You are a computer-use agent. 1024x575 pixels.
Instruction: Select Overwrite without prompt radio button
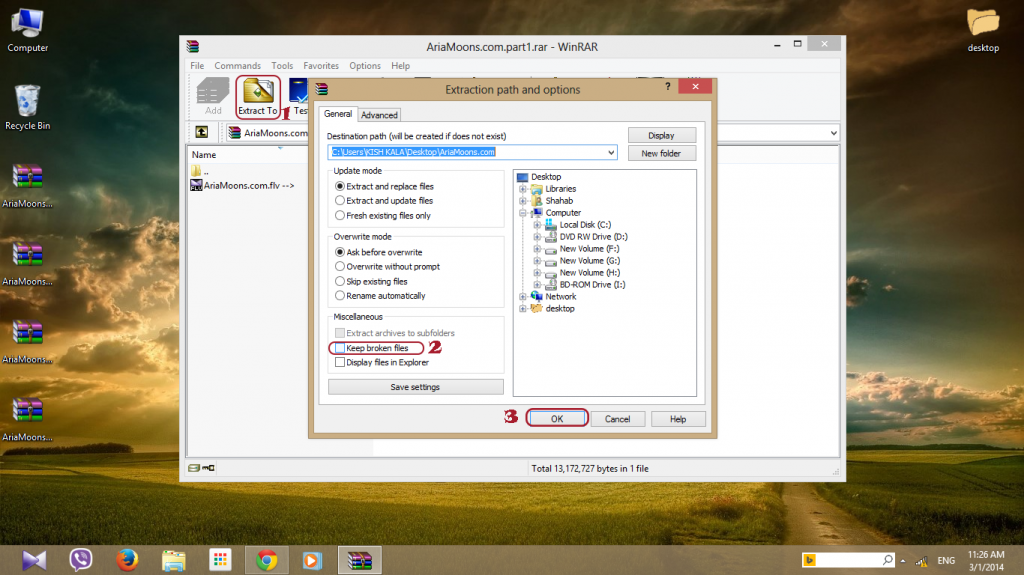pyautogui.click(x=340, y=267)
